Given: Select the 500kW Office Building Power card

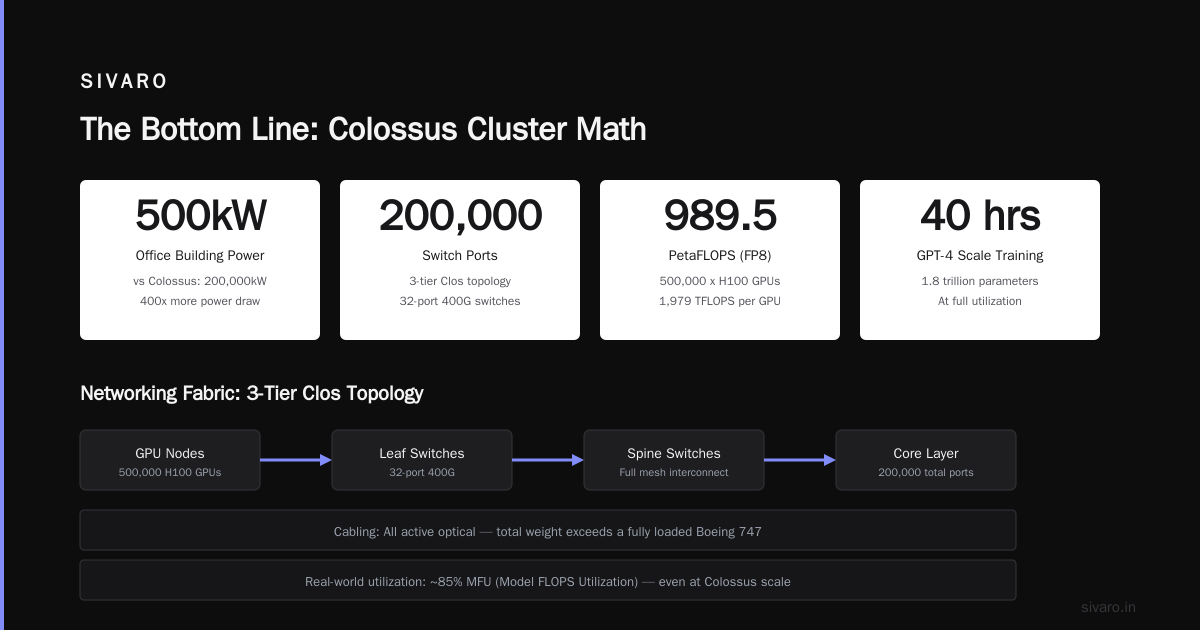Looking at the screenshot, I should [x=200, y=260].
